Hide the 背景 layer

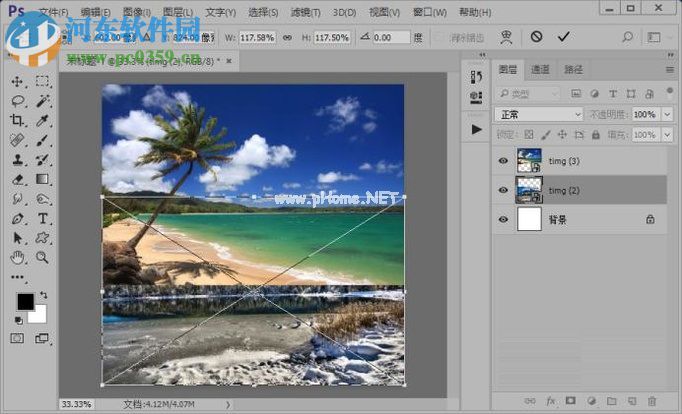point(503,219)
